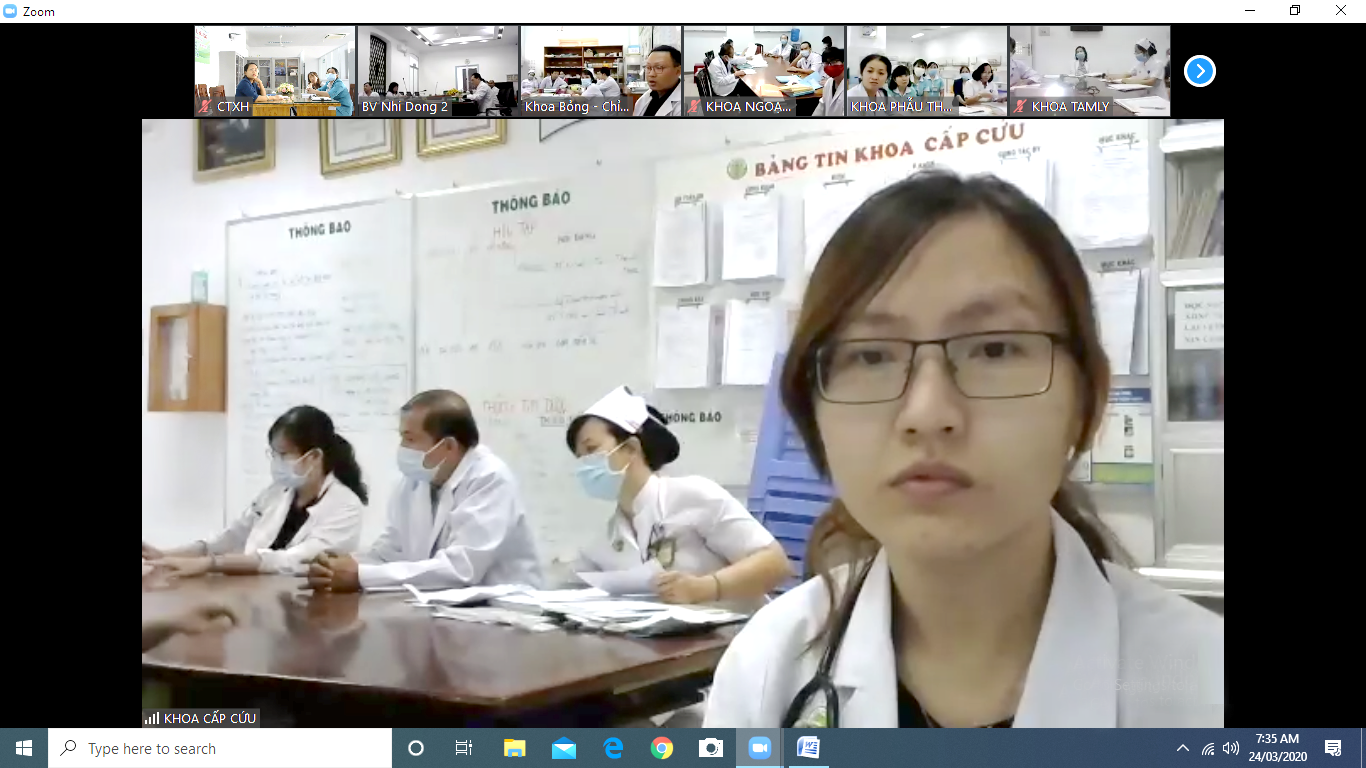
Task: Open the Action Center notifications
Action: [1333, 748]
